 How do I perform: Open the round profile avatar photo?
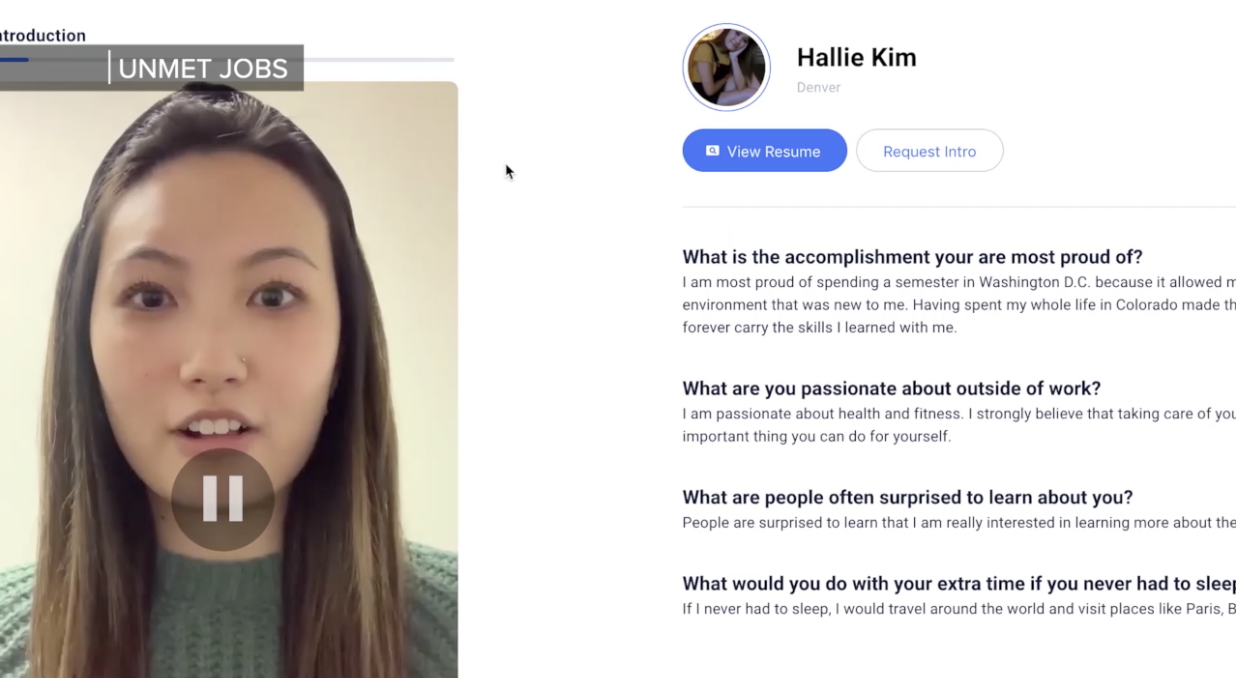tap(726, 67)
